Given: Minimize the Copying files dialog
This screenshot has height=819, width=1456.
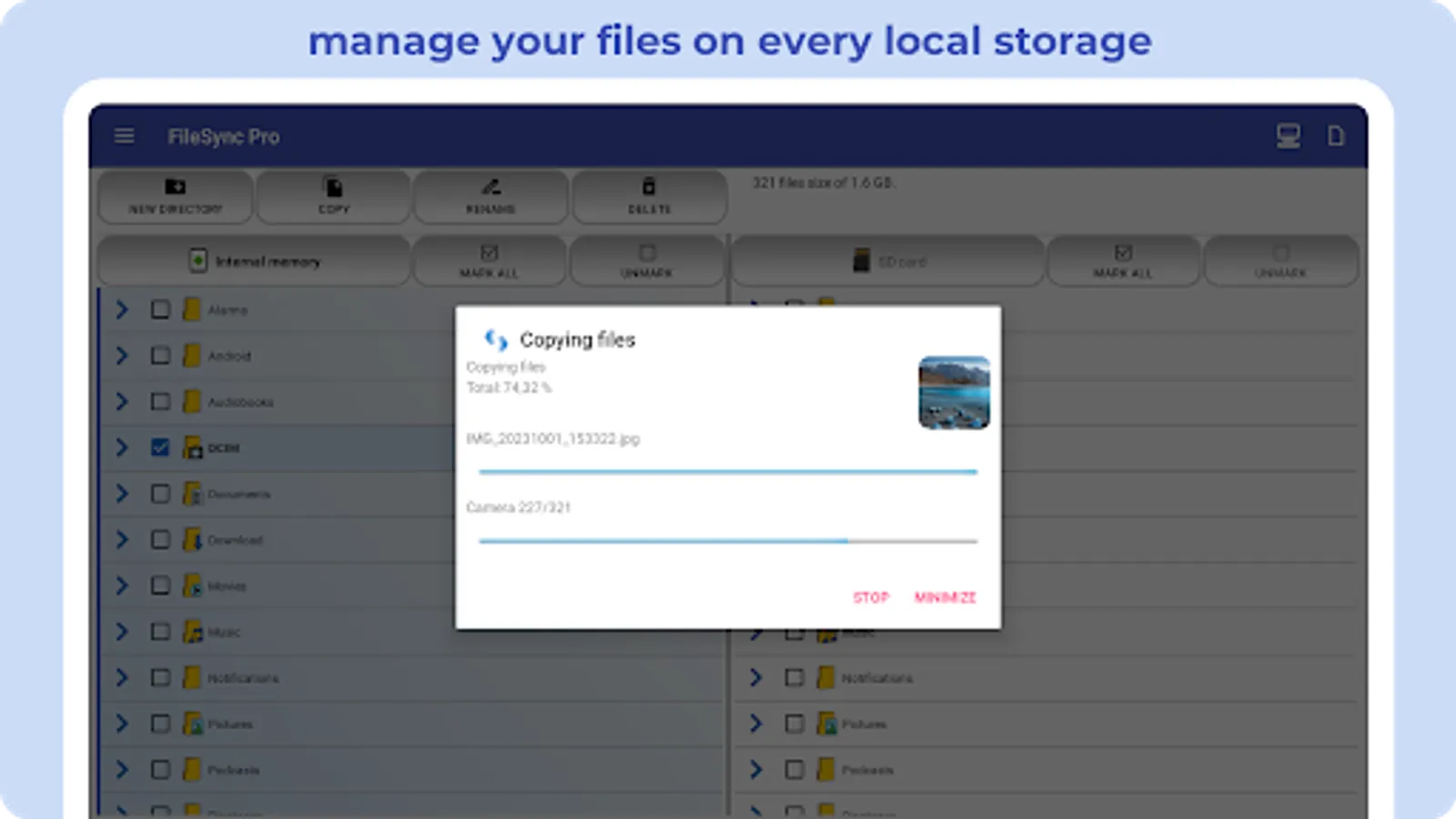Looking at the screenshot, I should (x=945, y=597).
